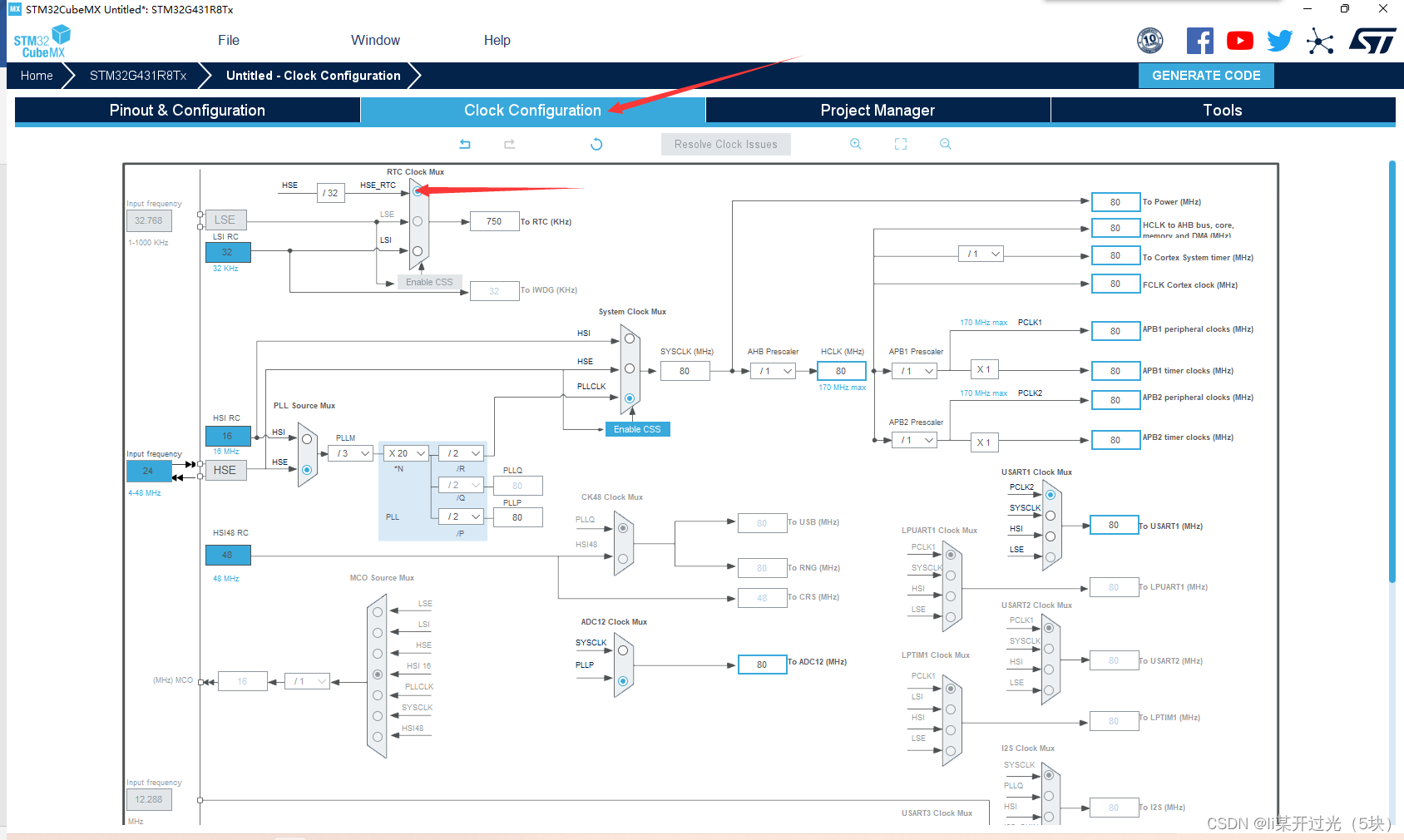Viewport: 1404px width, 840px height.
Task: Open the Window menu
Action: point(375,40)
